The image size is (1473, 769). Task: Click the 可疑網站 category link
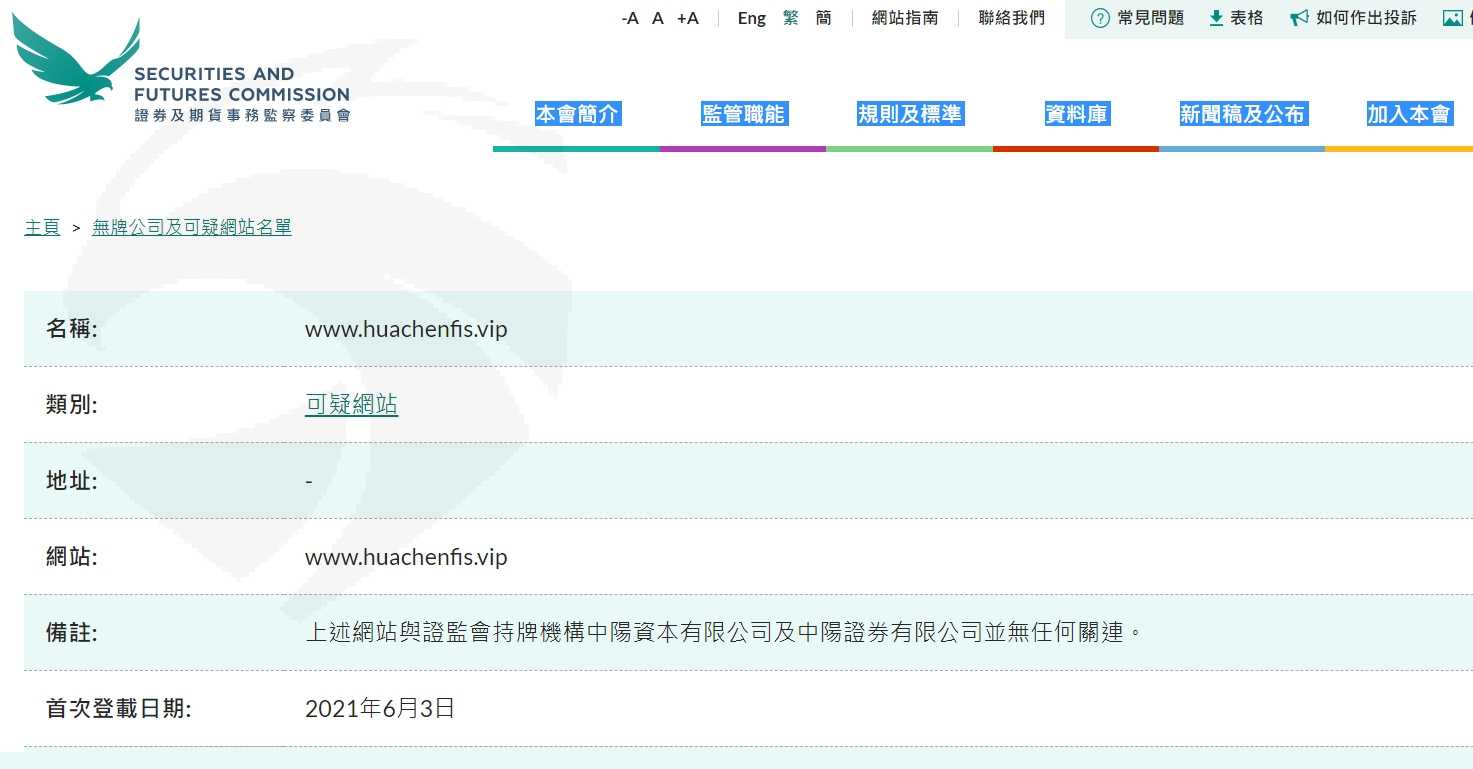[351, 404]
